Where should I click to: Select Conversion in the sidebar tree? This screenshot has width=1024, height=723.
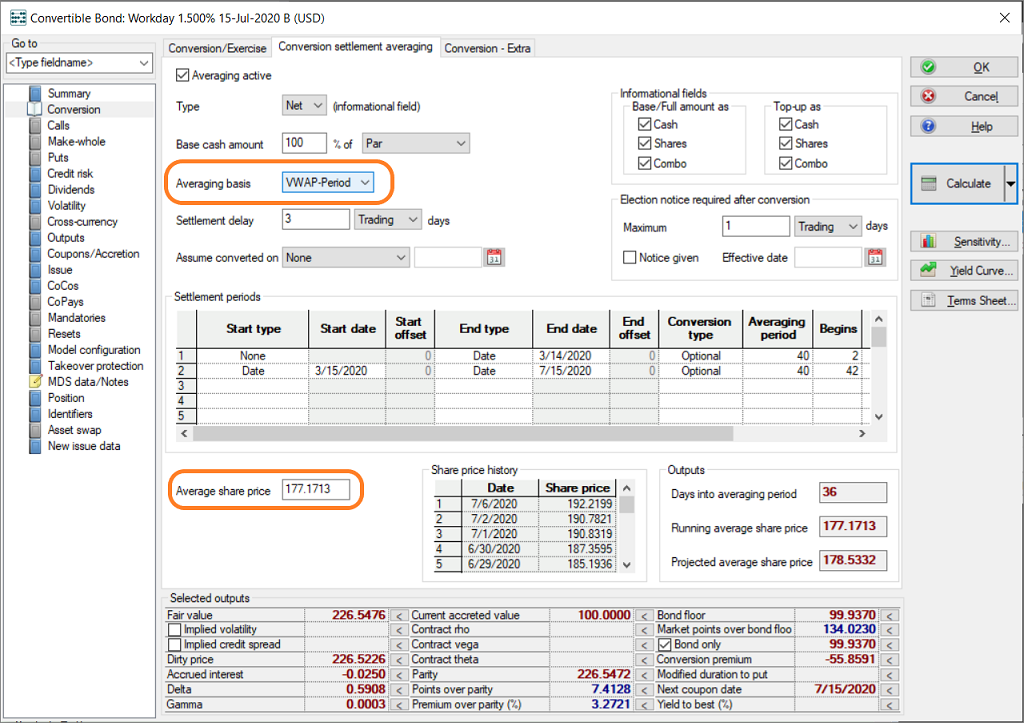(74, 110)
